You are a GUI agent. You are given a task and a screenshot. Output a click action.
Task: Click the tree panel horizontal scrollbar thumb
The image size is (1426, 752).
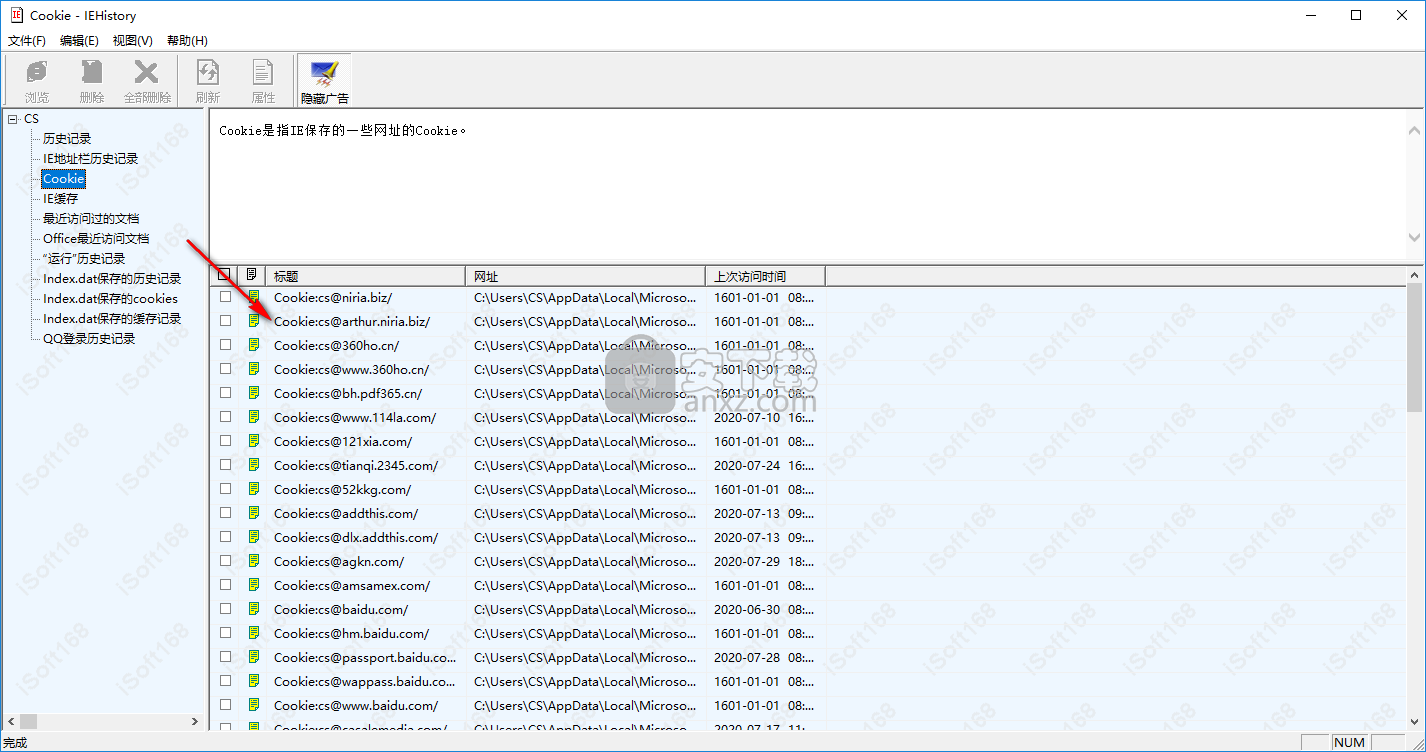click(30, 721)
